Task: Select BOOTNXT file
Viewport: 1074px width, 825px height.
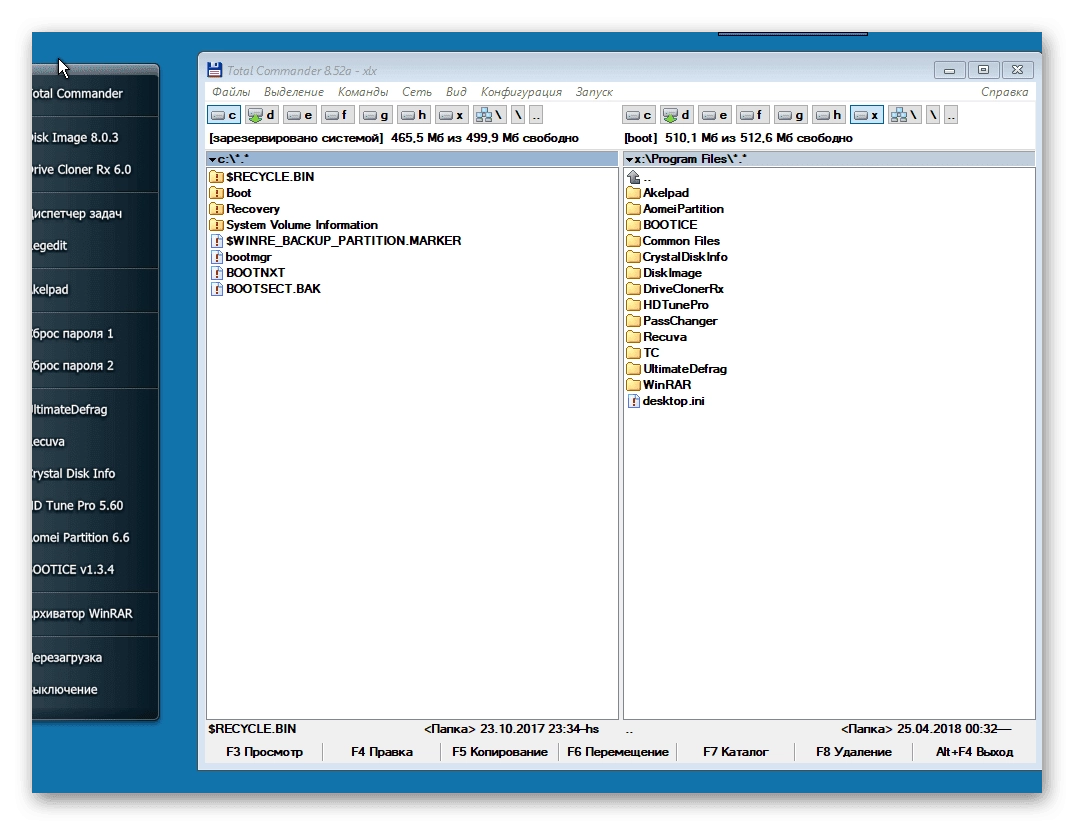Action: (x=247, y=273)
